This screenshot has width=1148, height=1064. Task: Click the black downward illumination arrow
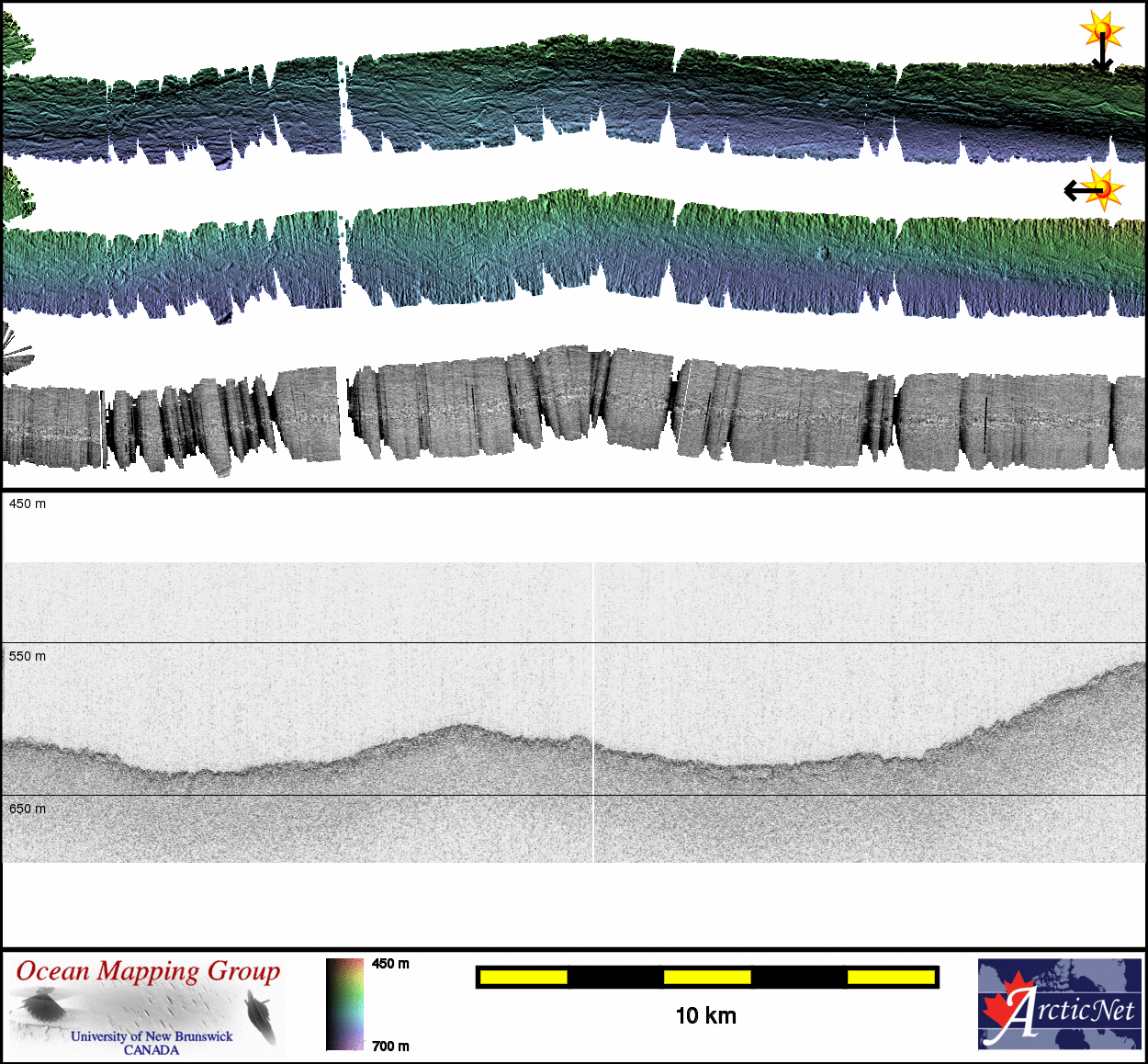pos(1102,57)
